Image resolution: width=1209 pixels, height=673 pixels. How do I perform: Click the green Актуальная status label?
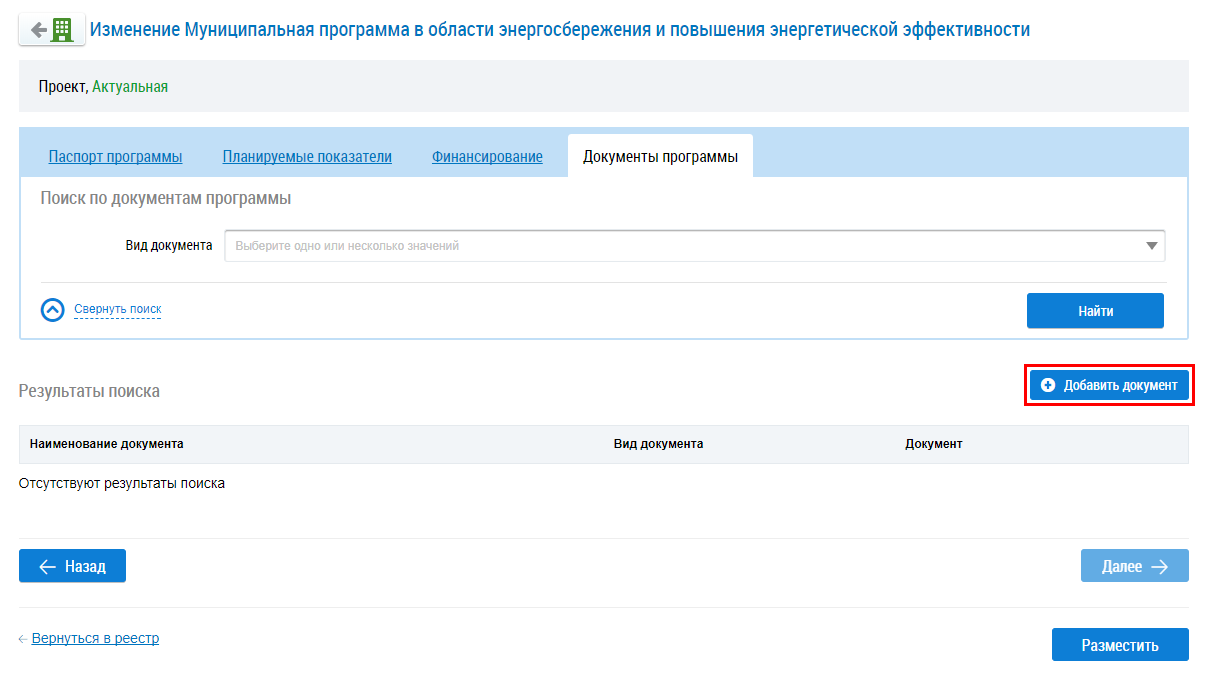click(130, 87)
